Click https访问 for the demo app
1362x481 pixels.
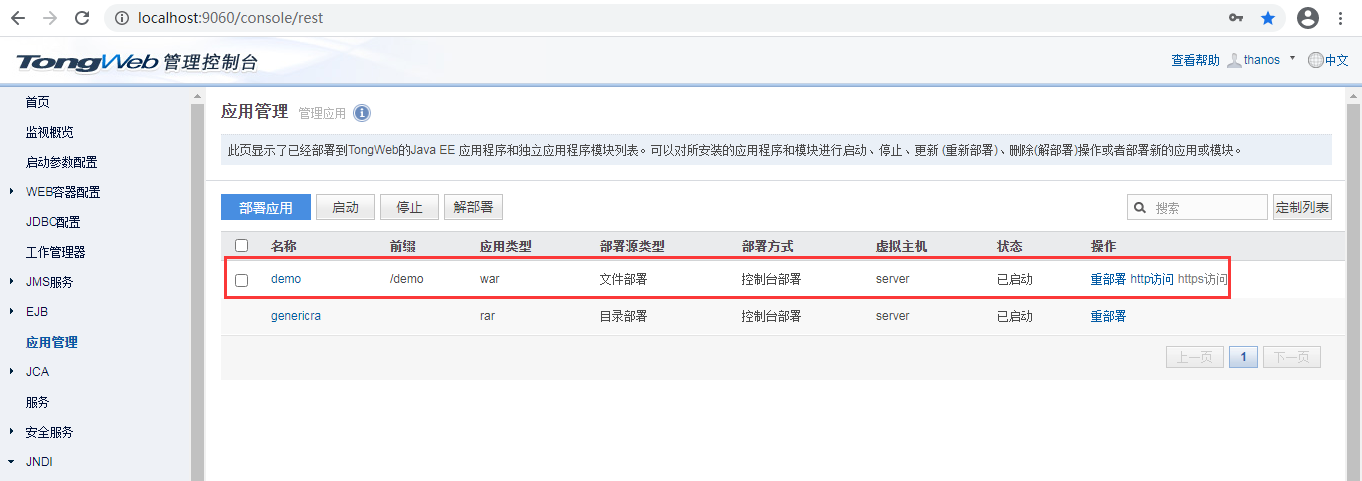click(x=1202, y=279)
